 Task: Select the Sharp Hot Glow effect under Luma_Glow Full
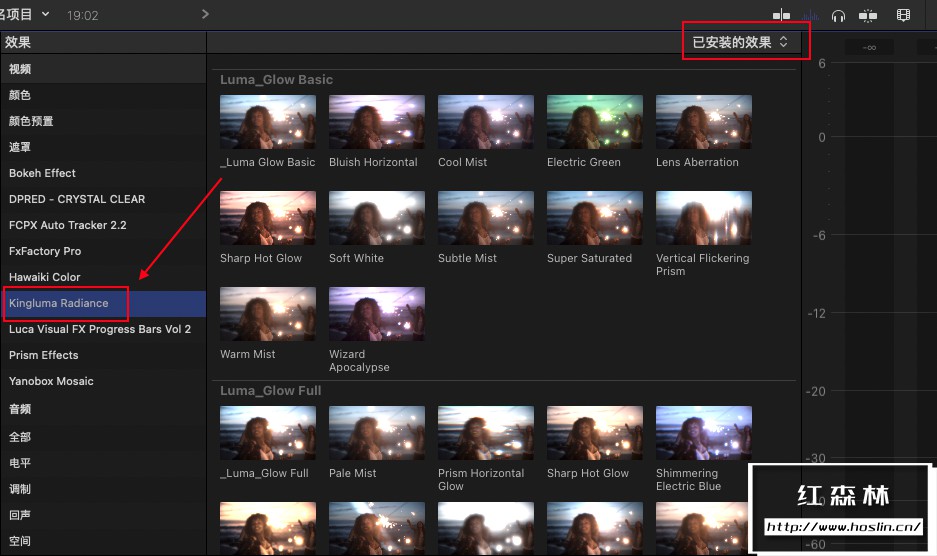click(595, 433)
